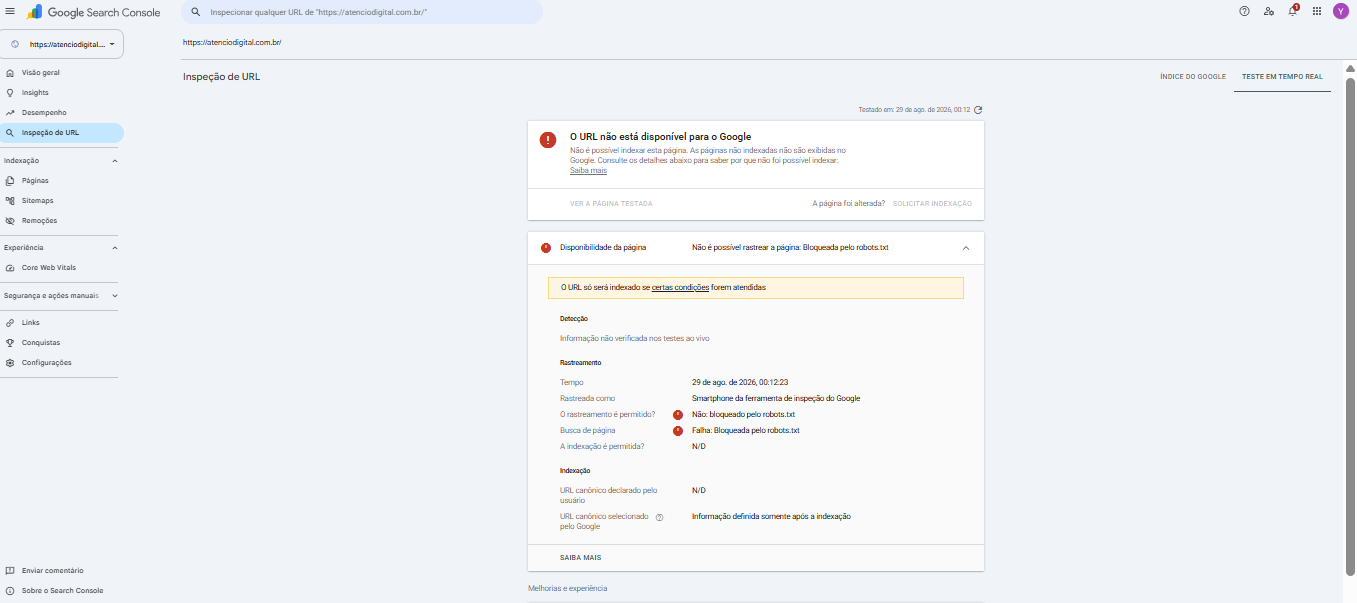1357x603 pixels.
Task: Click the Páginas document icon
Action: click(x=10, y=181)
